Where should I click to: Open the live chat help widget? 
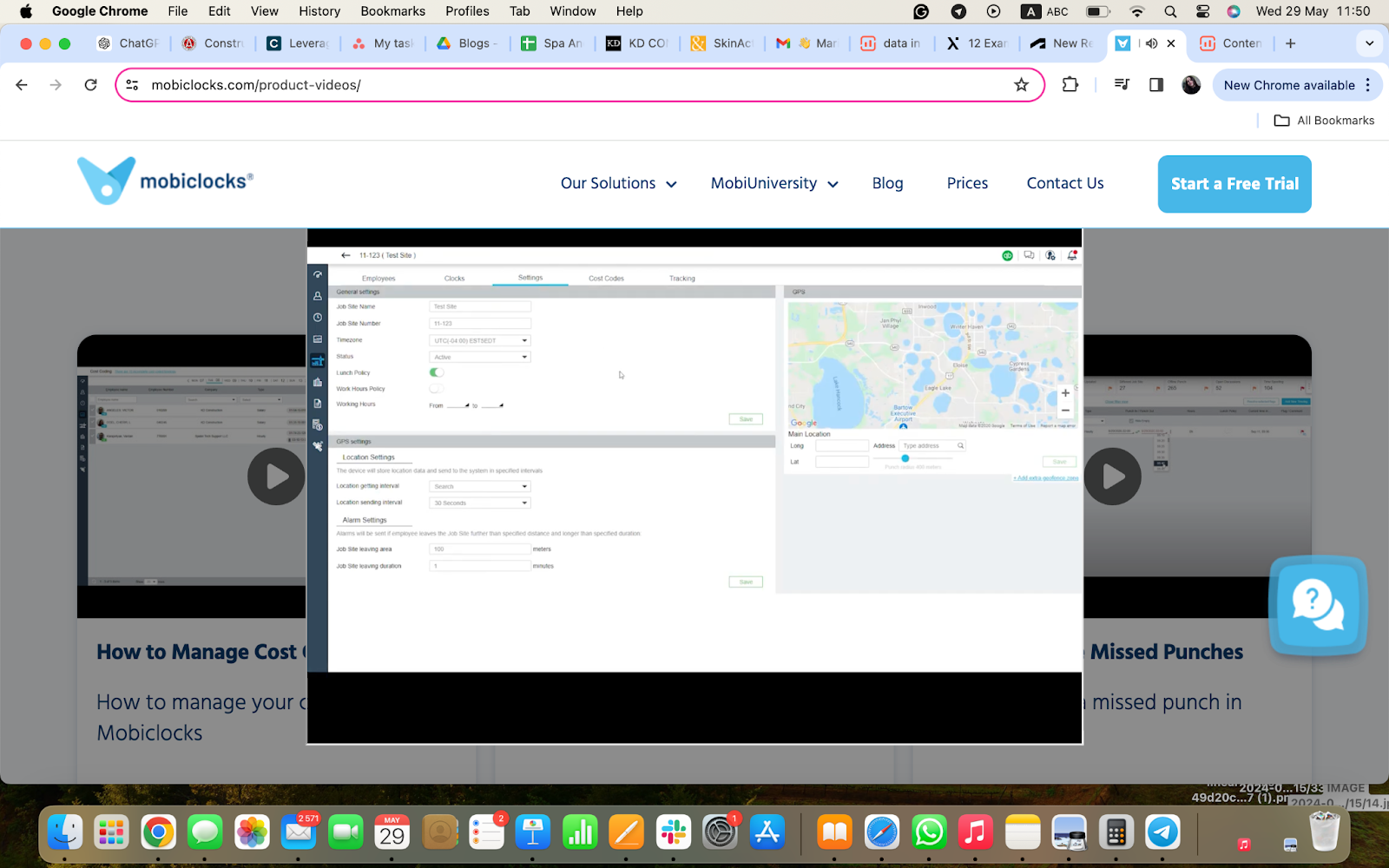pos(1318,605)
